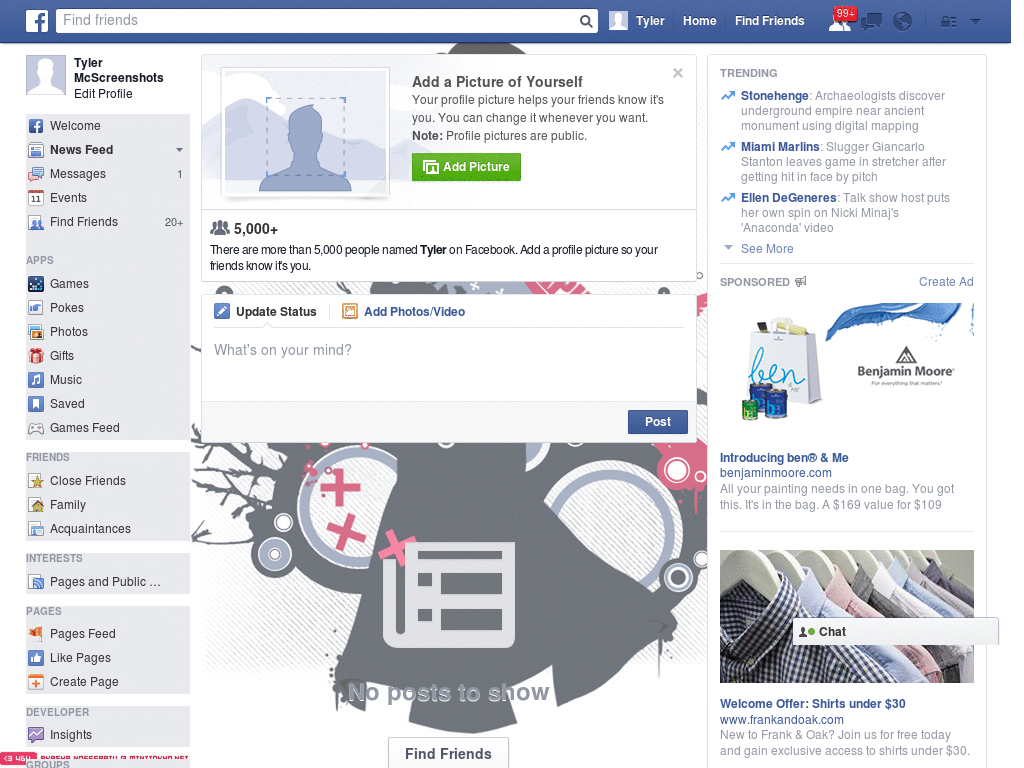This screenshot has height=768, width=1024.
Task: Click the search magnifier icon
Action: tap(586, 21)
